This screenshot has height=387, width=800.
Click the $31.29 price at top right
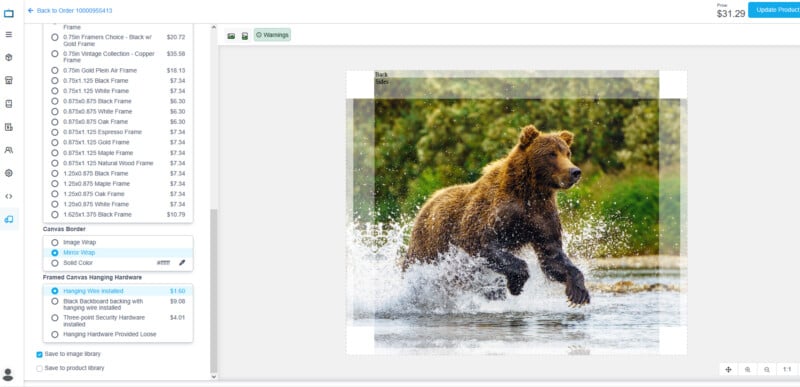[x=731, y=14]
